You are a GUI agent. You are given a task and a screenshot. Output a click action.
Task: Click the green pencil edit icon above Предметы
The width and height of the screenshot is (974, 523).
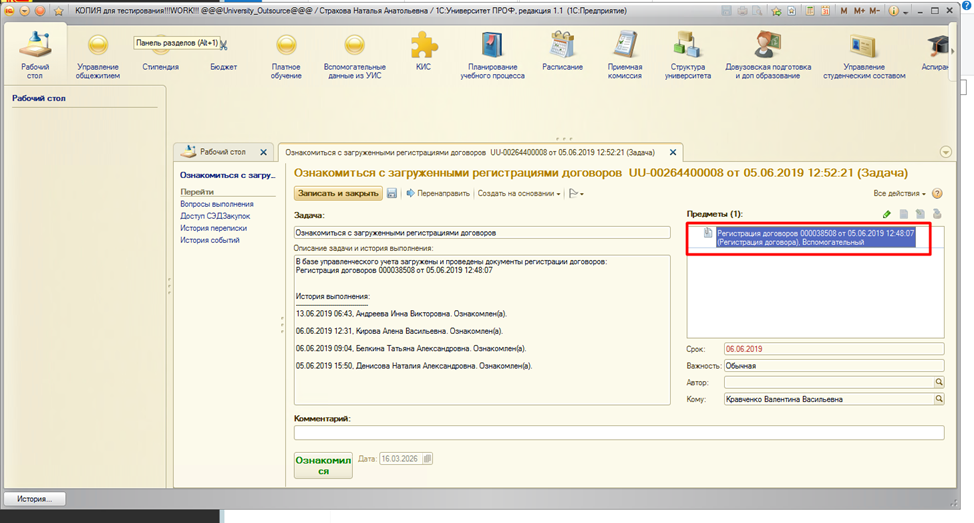point(887,214)
